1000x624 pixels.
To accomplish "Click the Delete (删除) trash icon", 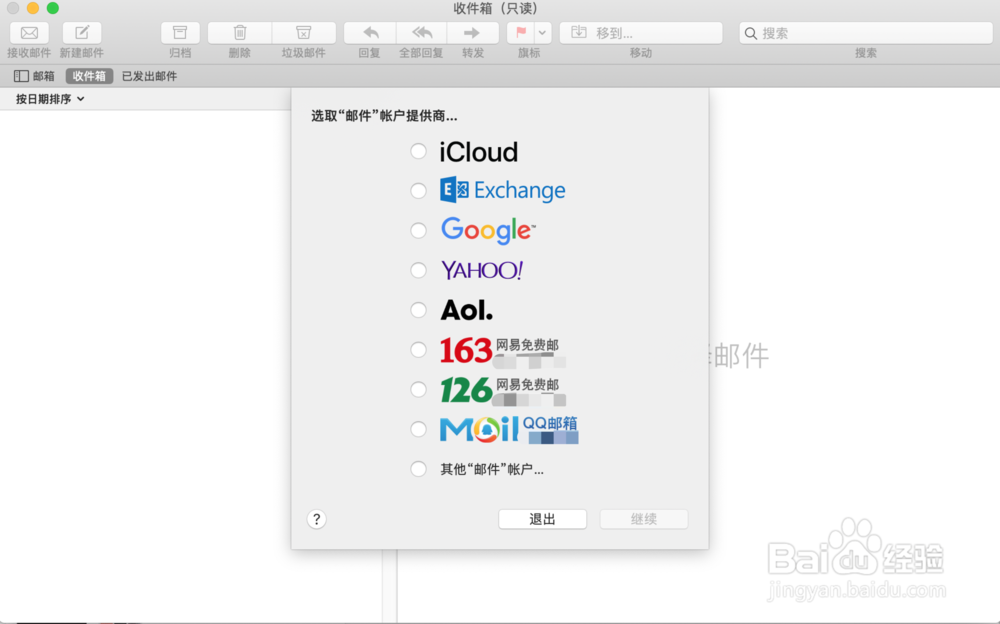I will 240,33.
